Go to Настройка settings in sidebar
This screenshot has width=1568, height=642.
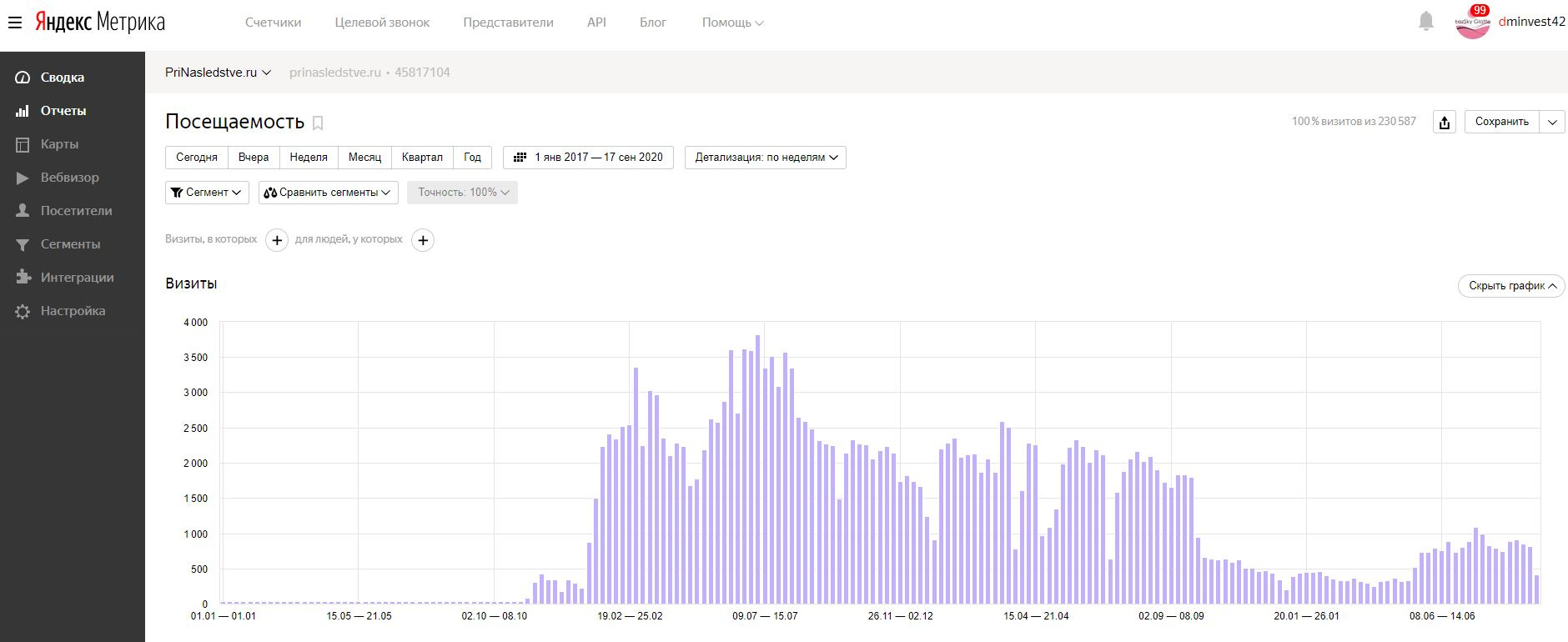(x=73, y=311)
